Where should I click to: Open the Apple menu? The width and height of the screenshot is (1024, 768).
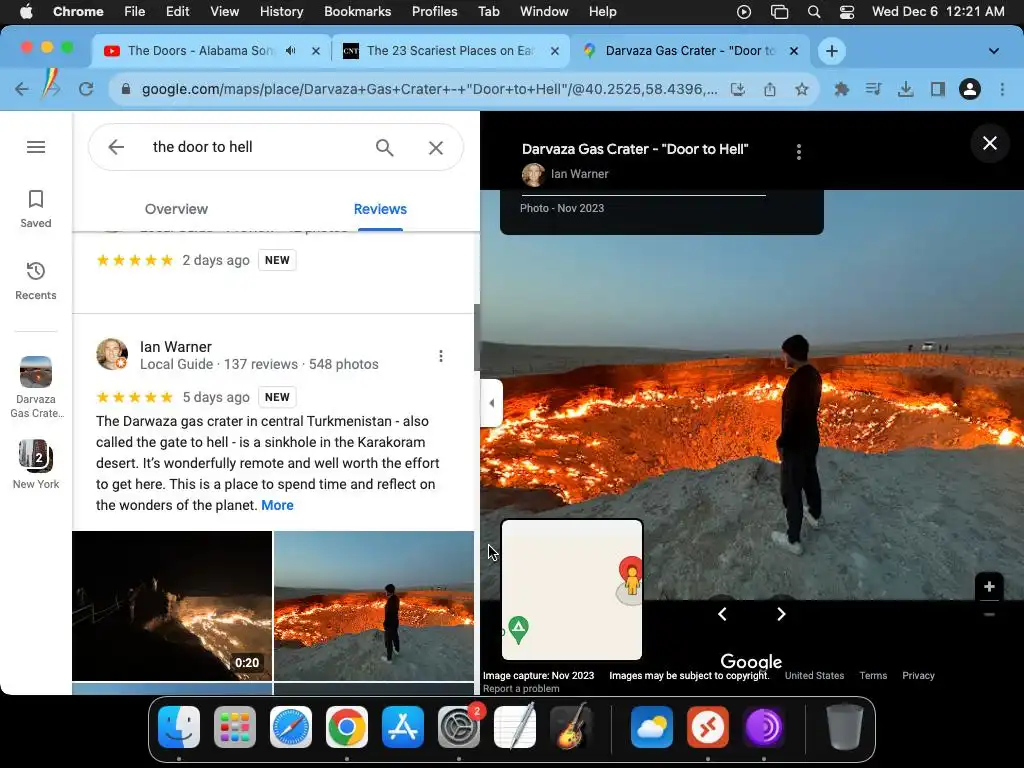(26, 12)
